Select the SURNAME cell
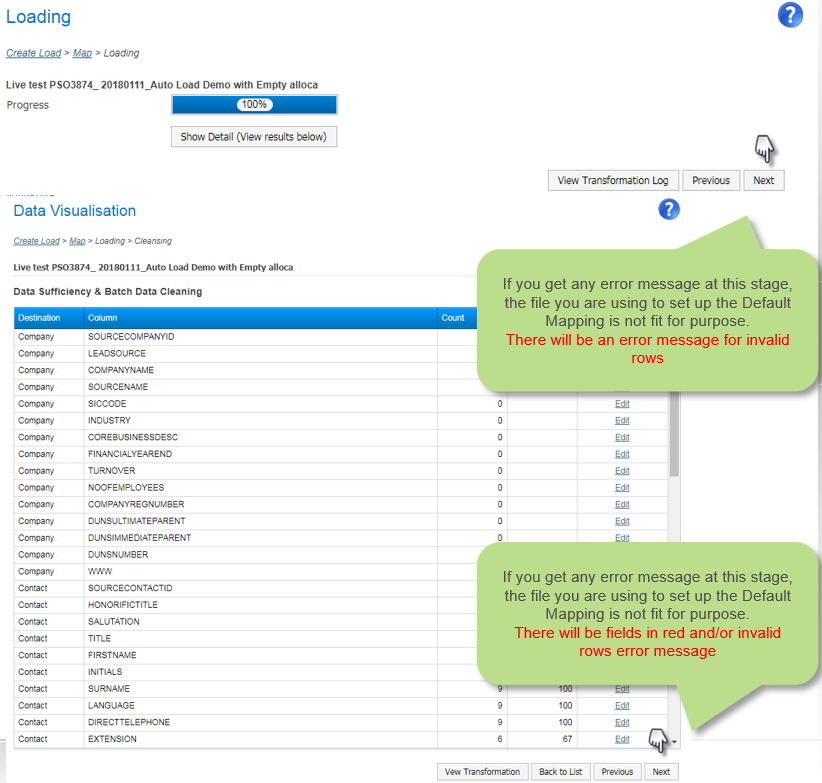This screenshot has width=822, height=783. [261, 689]
